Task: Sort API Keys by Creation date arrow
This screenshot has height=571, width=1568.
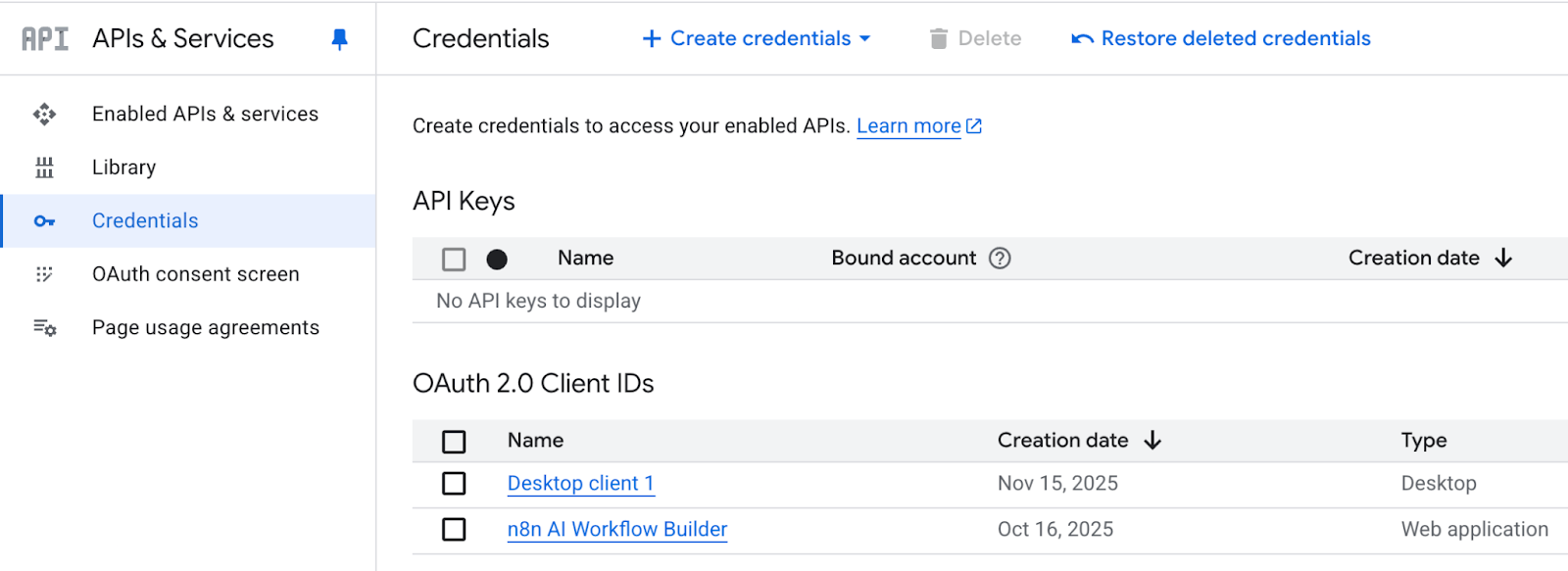Action: 1503,259
